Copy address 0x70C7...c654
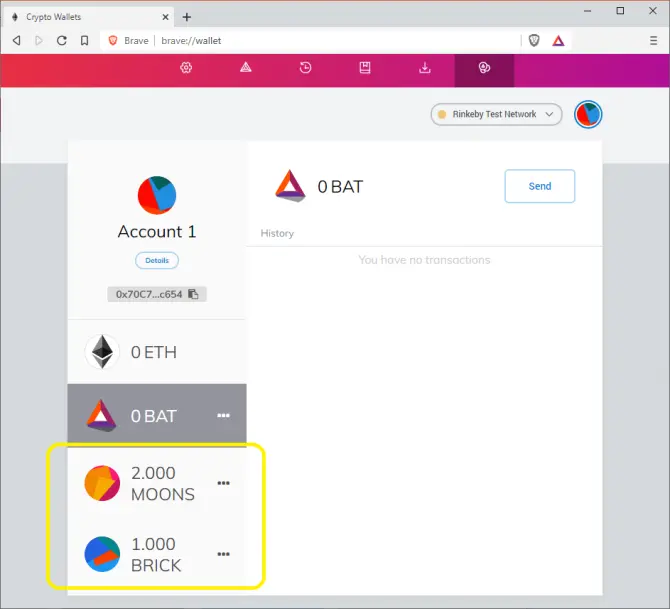Screen dimensions: 670x609 point(157,294)
